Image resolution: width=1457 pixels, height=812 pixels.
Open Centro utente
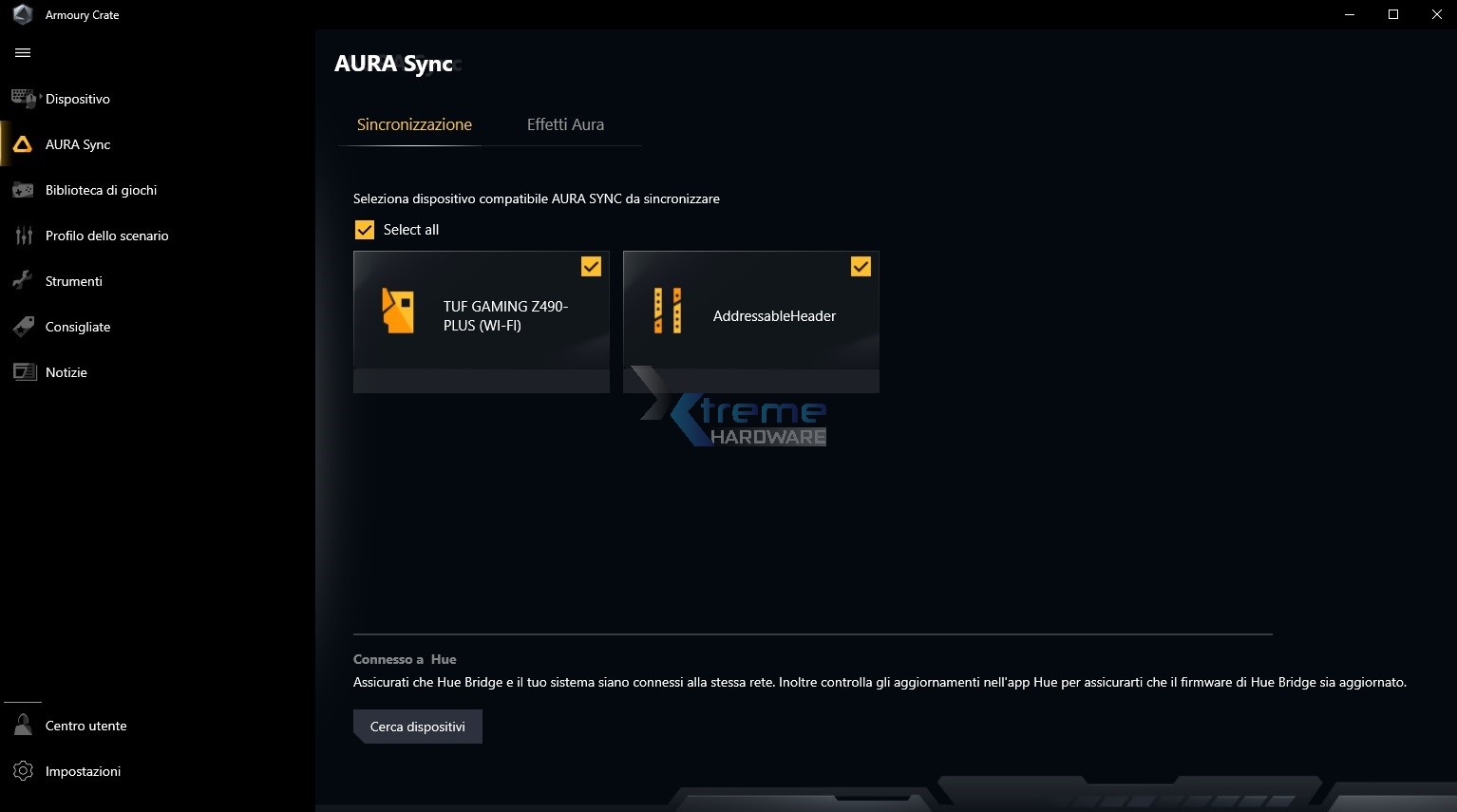click(x=85, y=725)
